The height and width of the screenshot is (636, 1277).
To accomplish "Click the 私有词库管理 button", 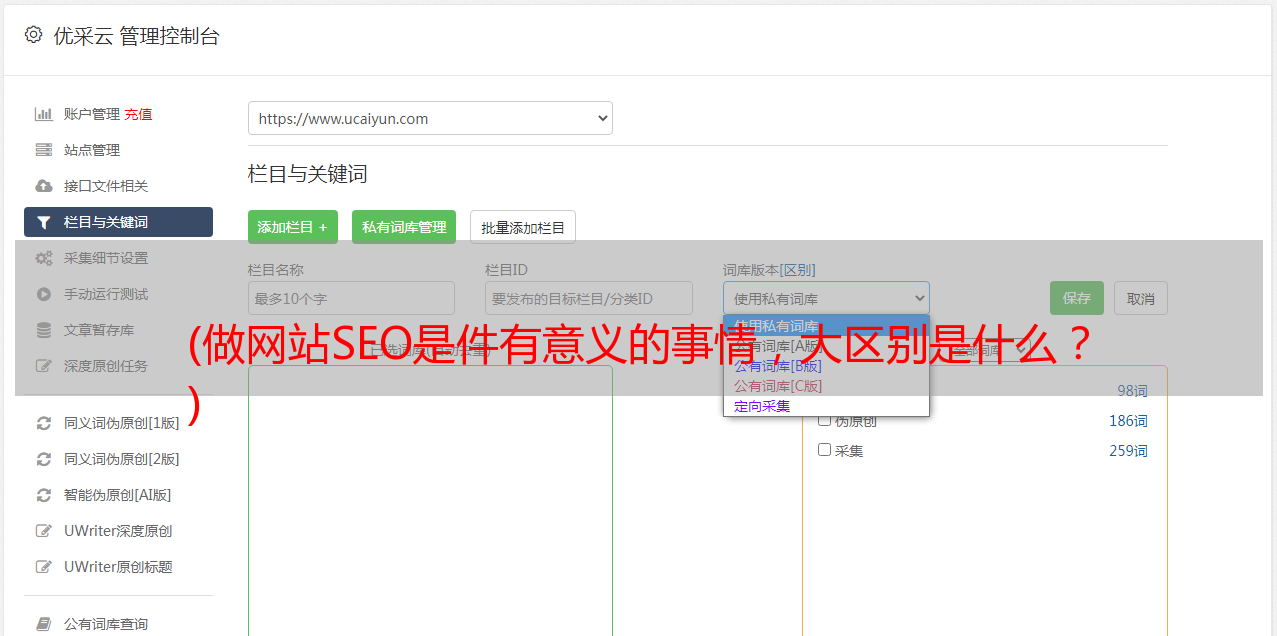I will pos(404,227).
